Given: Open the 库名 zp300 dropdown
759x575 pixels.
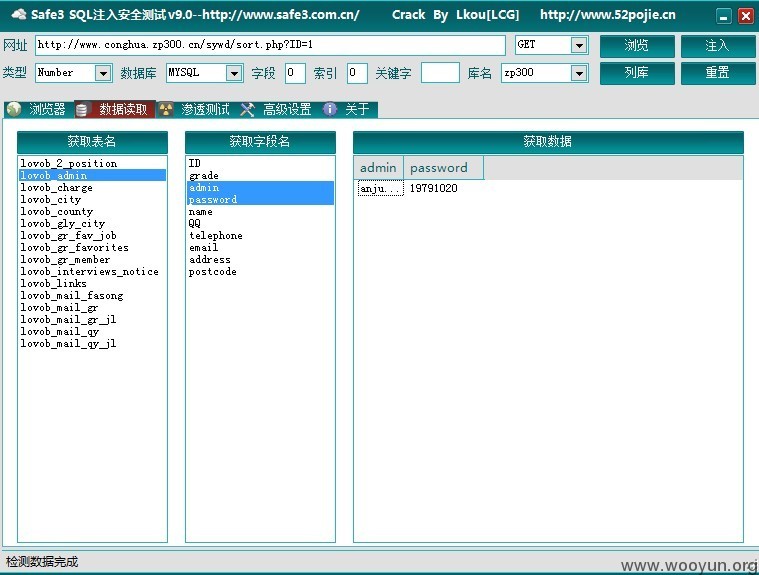Looking at the screenshot, I should pyautogui.click(x=579, y=74).
